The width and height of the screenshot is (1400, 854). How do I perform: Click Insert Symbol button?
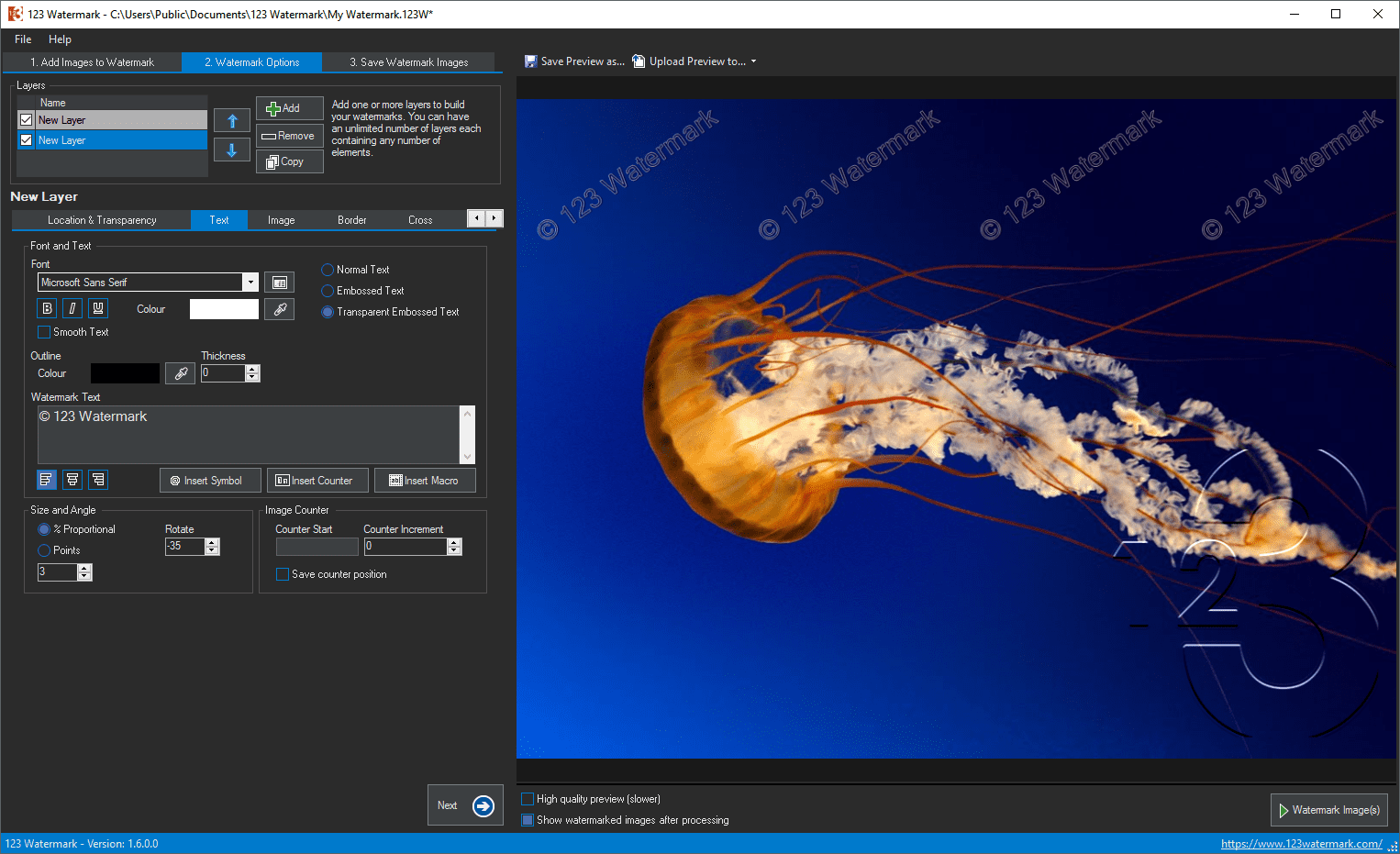pos(210,481)
